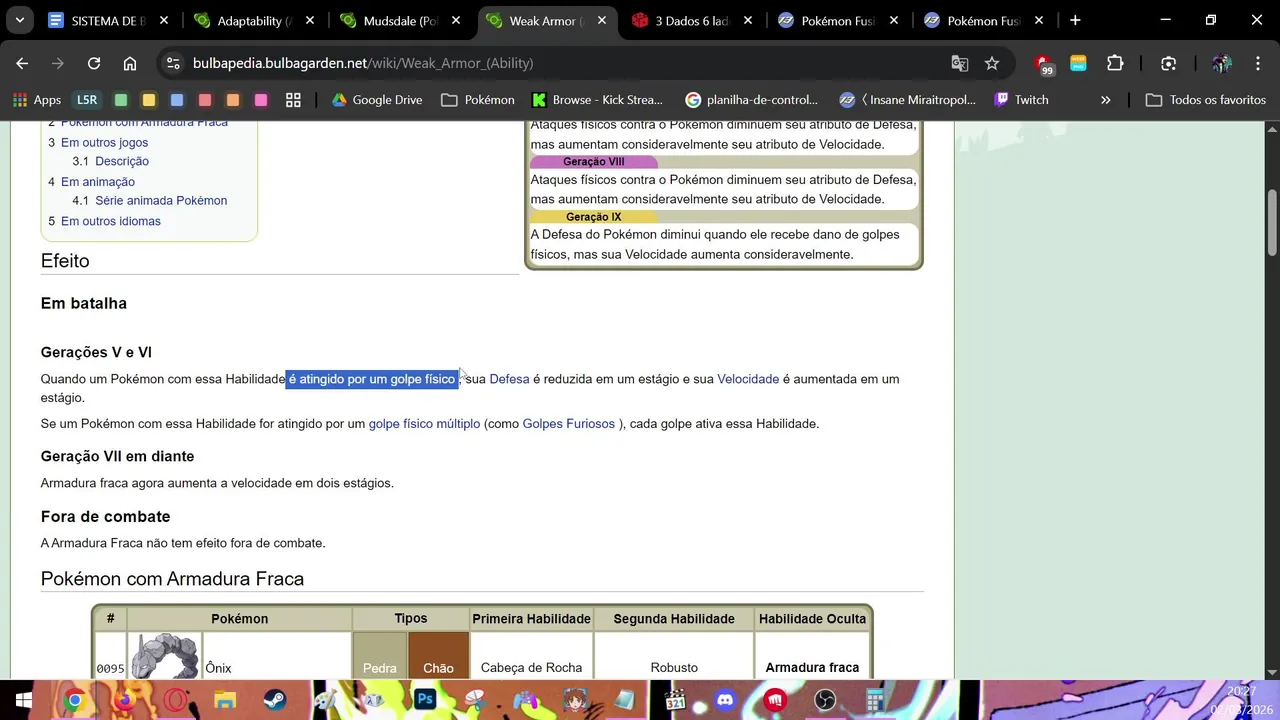
Task: Launch OBS Studio from the taskbar
Action: (x=825, y=700)
